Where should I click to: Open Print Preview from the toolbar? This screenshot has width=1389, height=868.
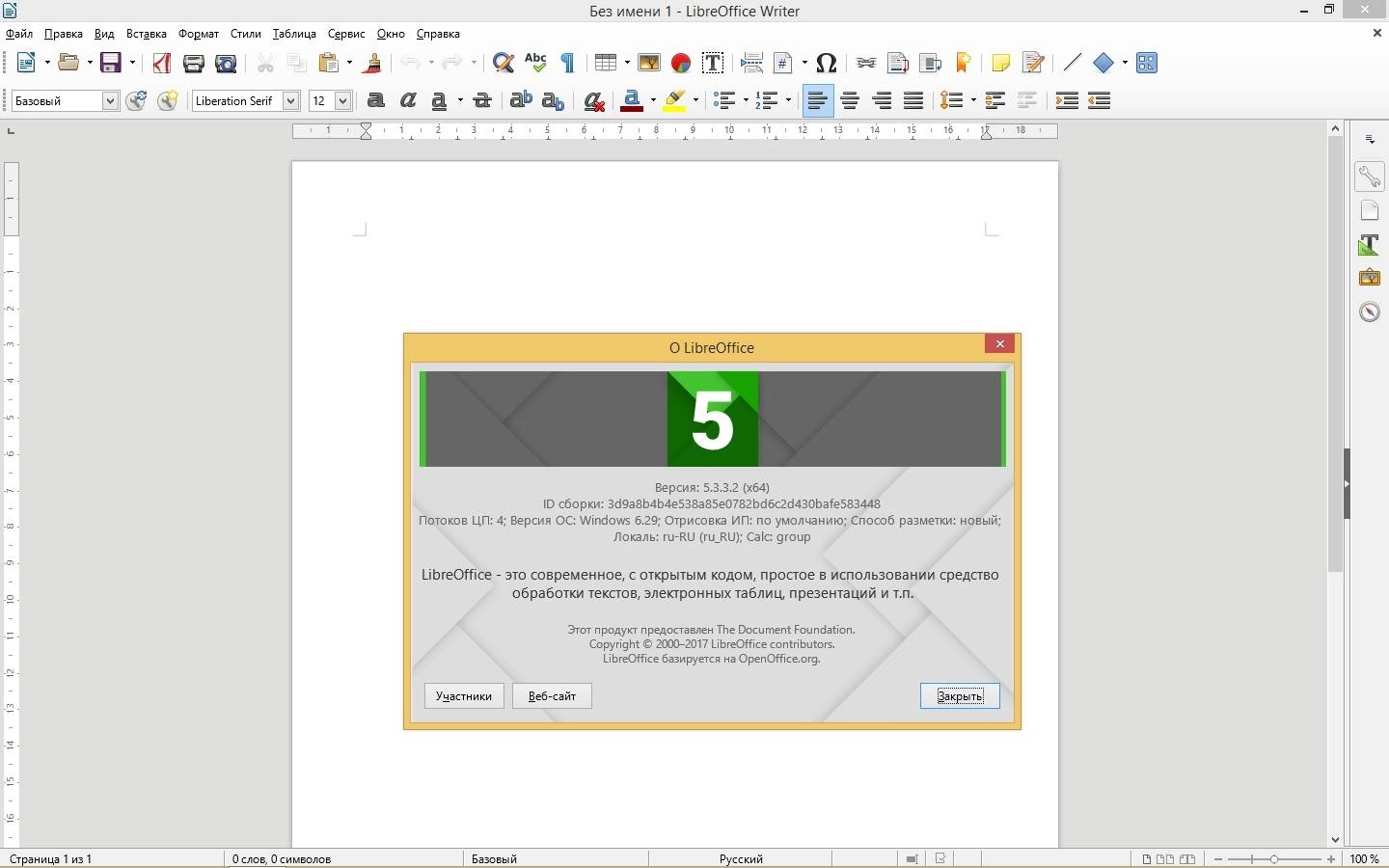(226, 63)
